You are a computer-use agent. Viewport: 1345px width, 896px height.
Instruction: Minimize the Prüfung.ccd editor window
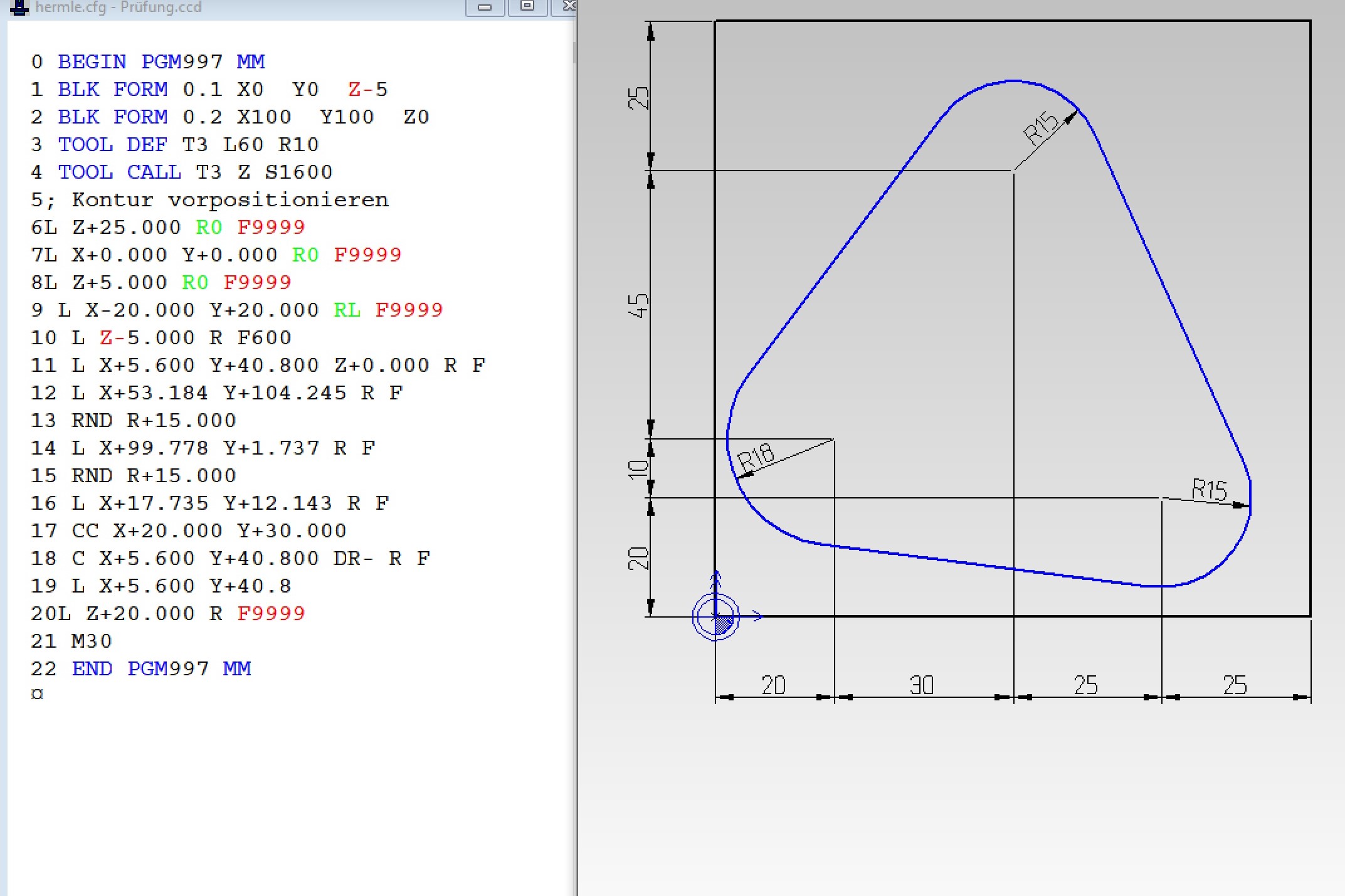point(484,7)
